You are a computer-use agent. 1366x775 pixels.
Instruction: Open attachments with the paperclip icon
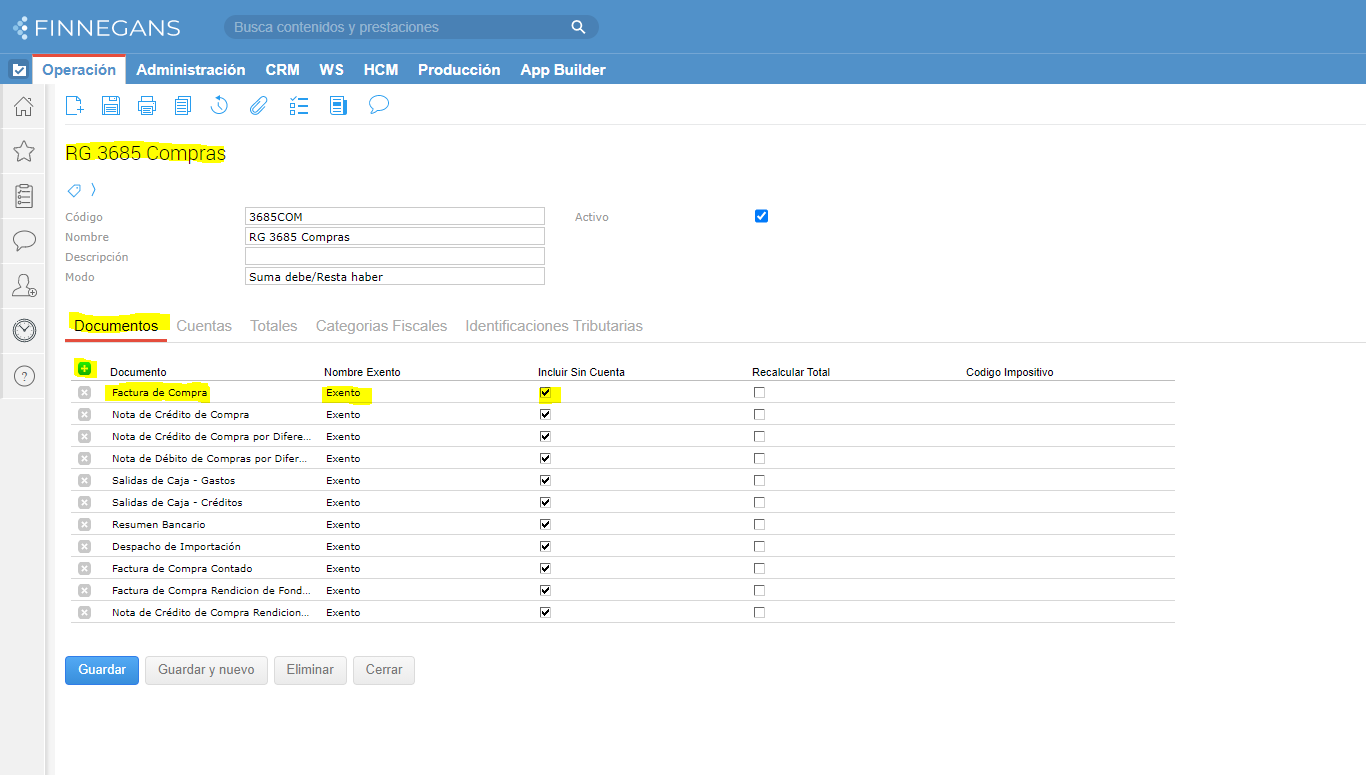coord(258,105)
